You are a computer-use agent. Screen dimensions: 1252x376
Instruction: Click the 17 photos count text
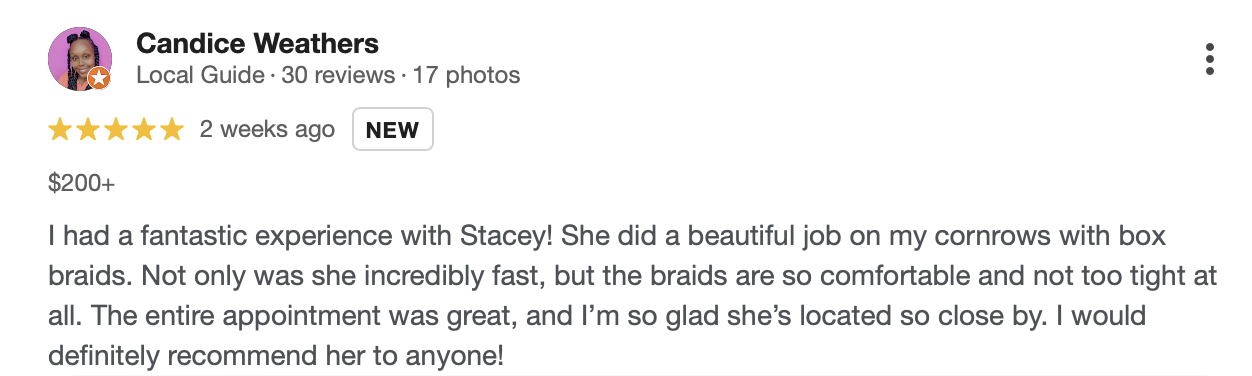pyautogui.click(x=466, y=75)
